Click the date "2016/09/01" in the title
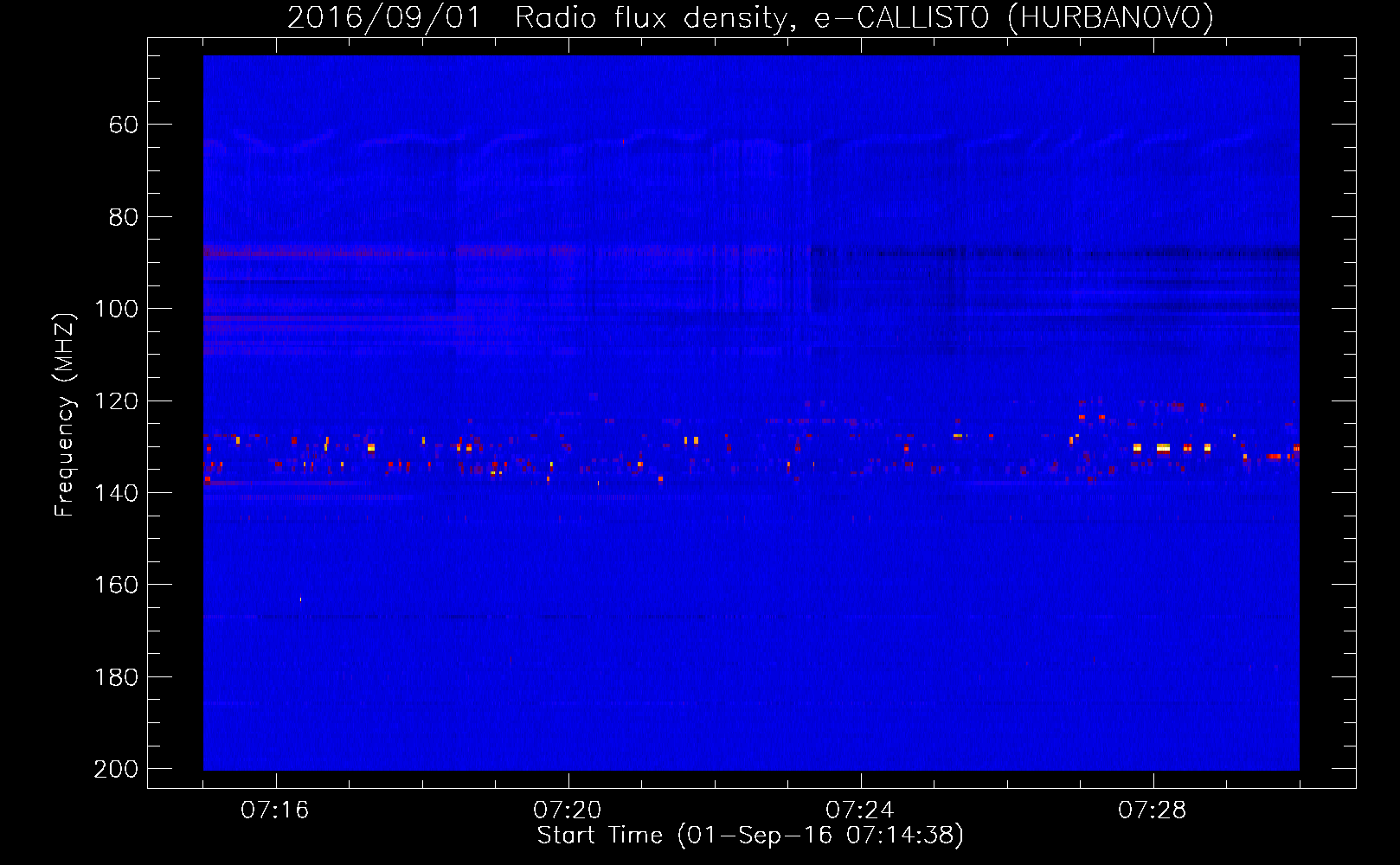This screenshot has width=1400, height=865. pos(383,18)
